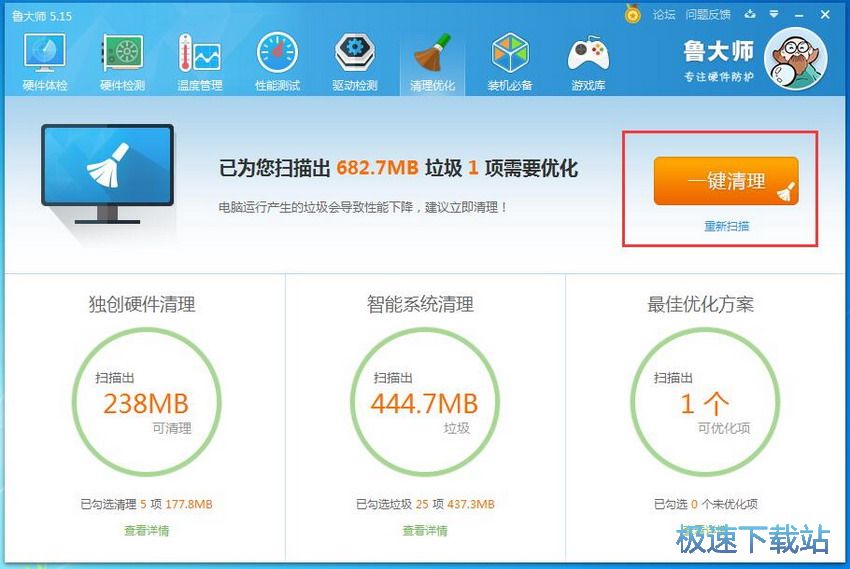Click the 已勾选 0 个未优化项 text

(x=705, y=505)
